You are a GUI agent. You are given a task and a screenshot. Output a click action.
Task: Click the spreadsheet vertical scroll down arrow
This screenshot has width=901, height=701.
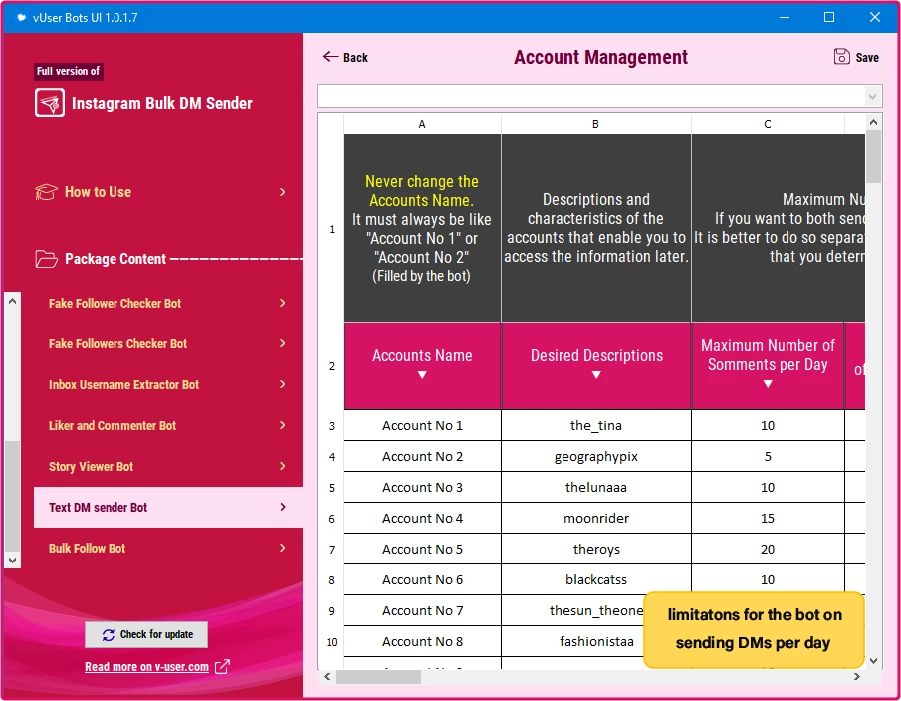point(873,661)
